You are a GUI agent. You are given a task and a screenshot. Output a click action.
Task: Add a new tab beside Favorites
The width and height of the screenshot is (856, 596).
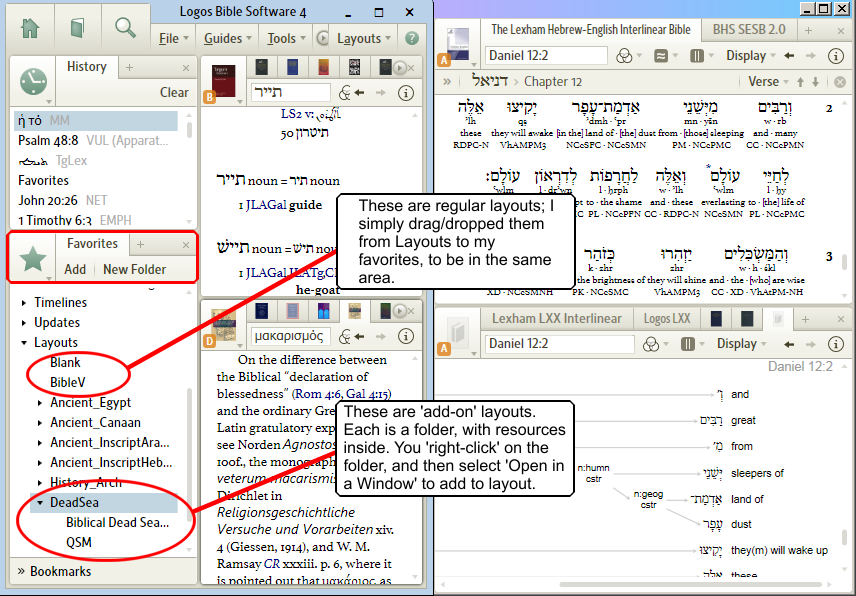click(x=140, y=245)
